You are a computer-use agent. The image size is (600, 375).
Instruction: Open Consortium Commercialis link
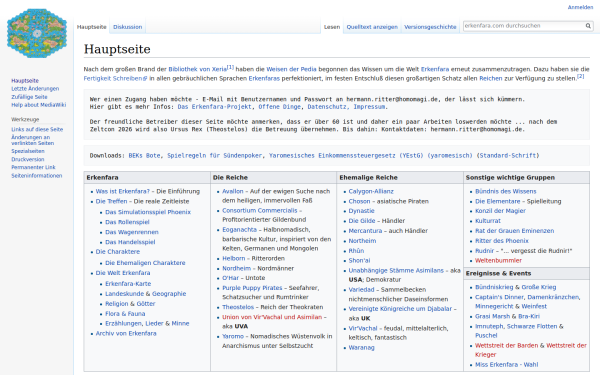pos(259,210)
